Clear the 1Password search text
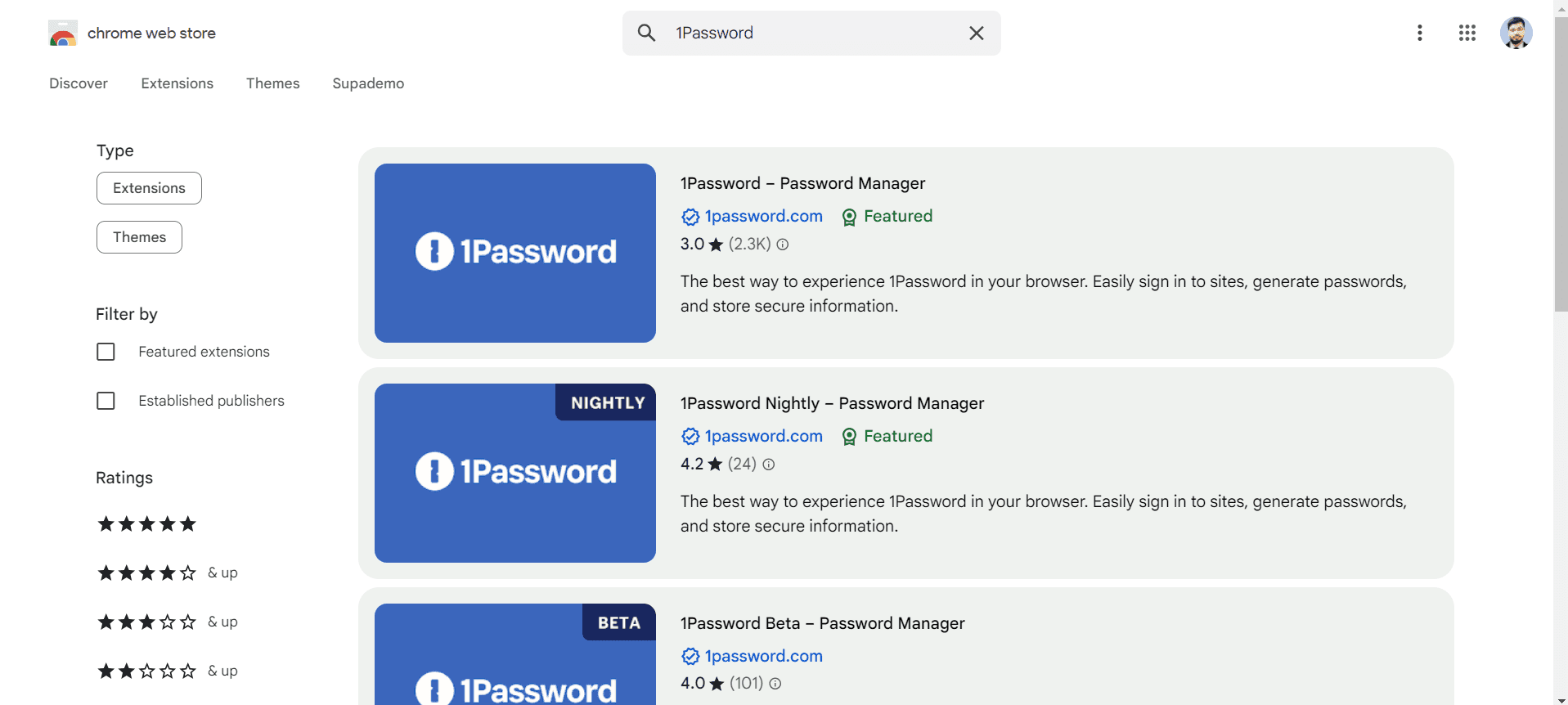 point(976,33)
